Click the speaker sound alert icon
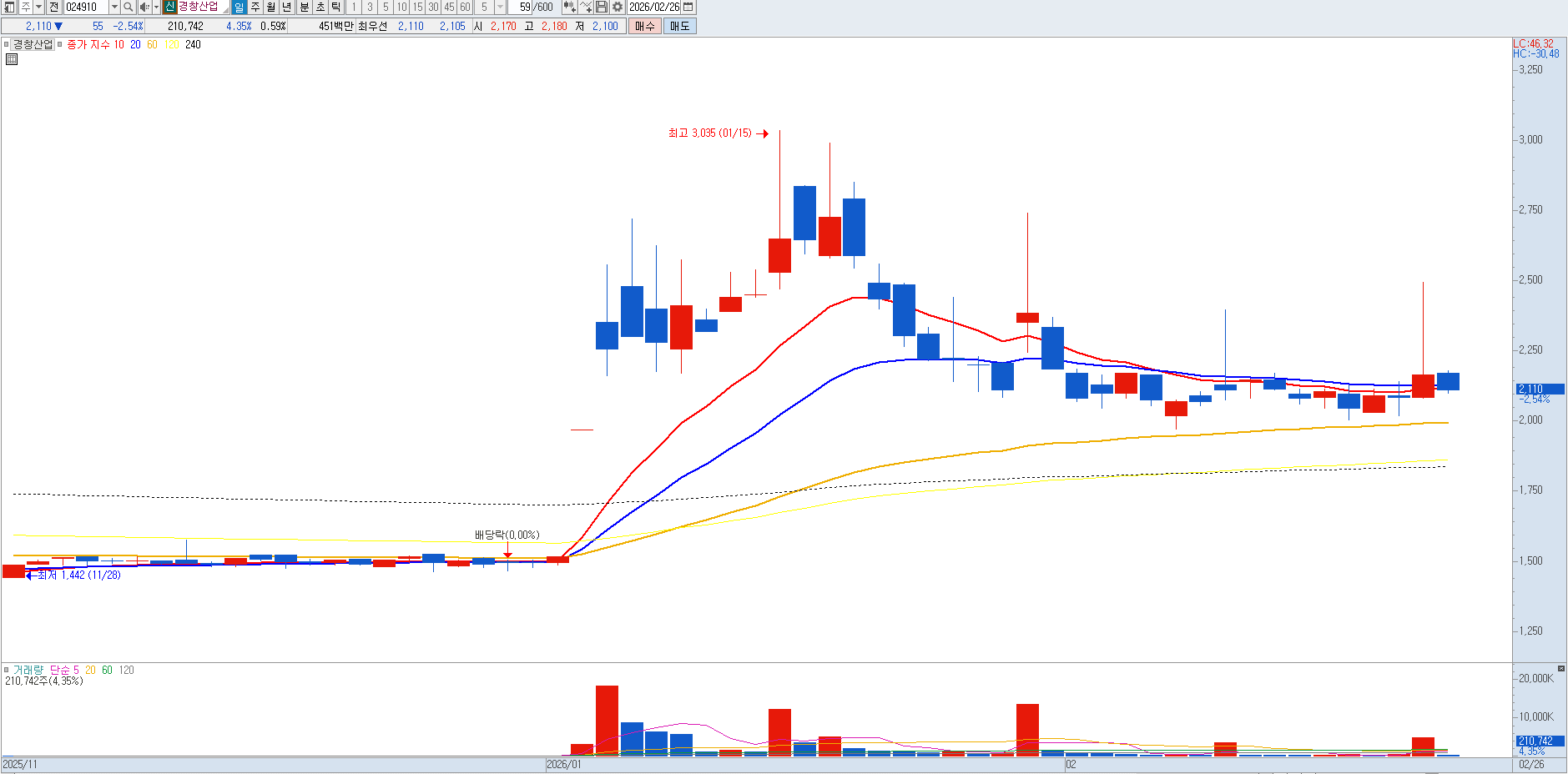 [x=144, y=7]
